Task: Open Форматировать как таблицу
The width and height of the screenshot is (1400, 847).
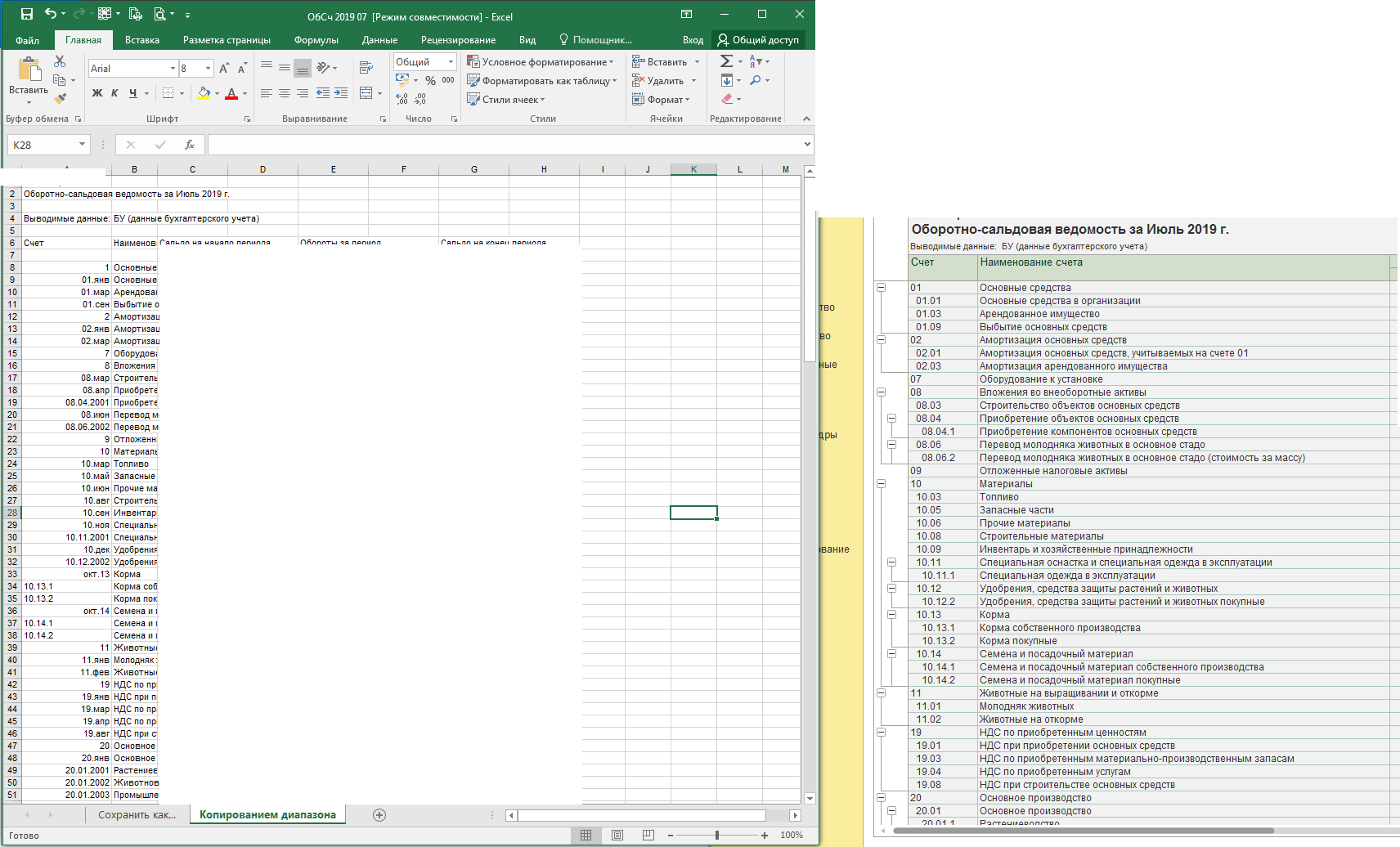Action: (541, 80)
